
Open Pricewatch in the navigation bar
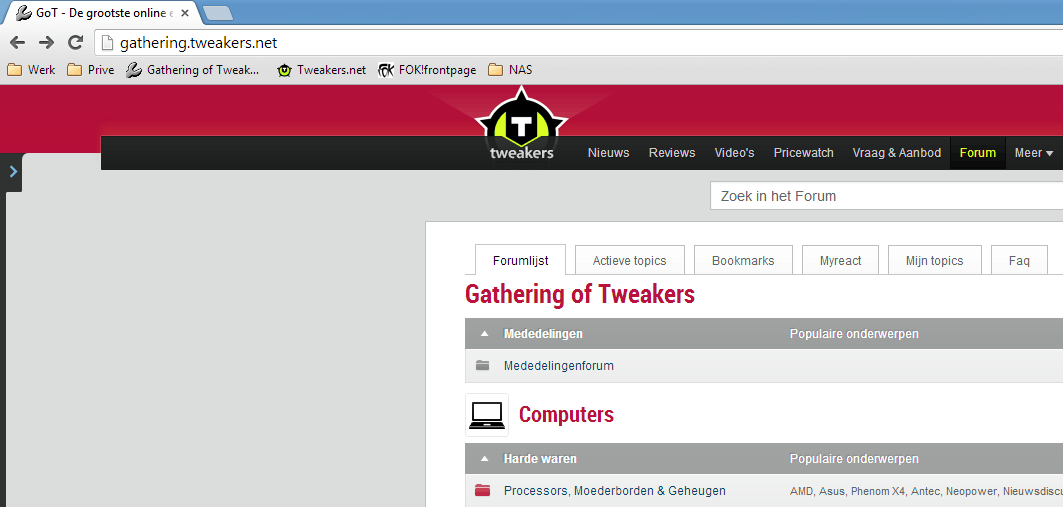click(803, 153)
